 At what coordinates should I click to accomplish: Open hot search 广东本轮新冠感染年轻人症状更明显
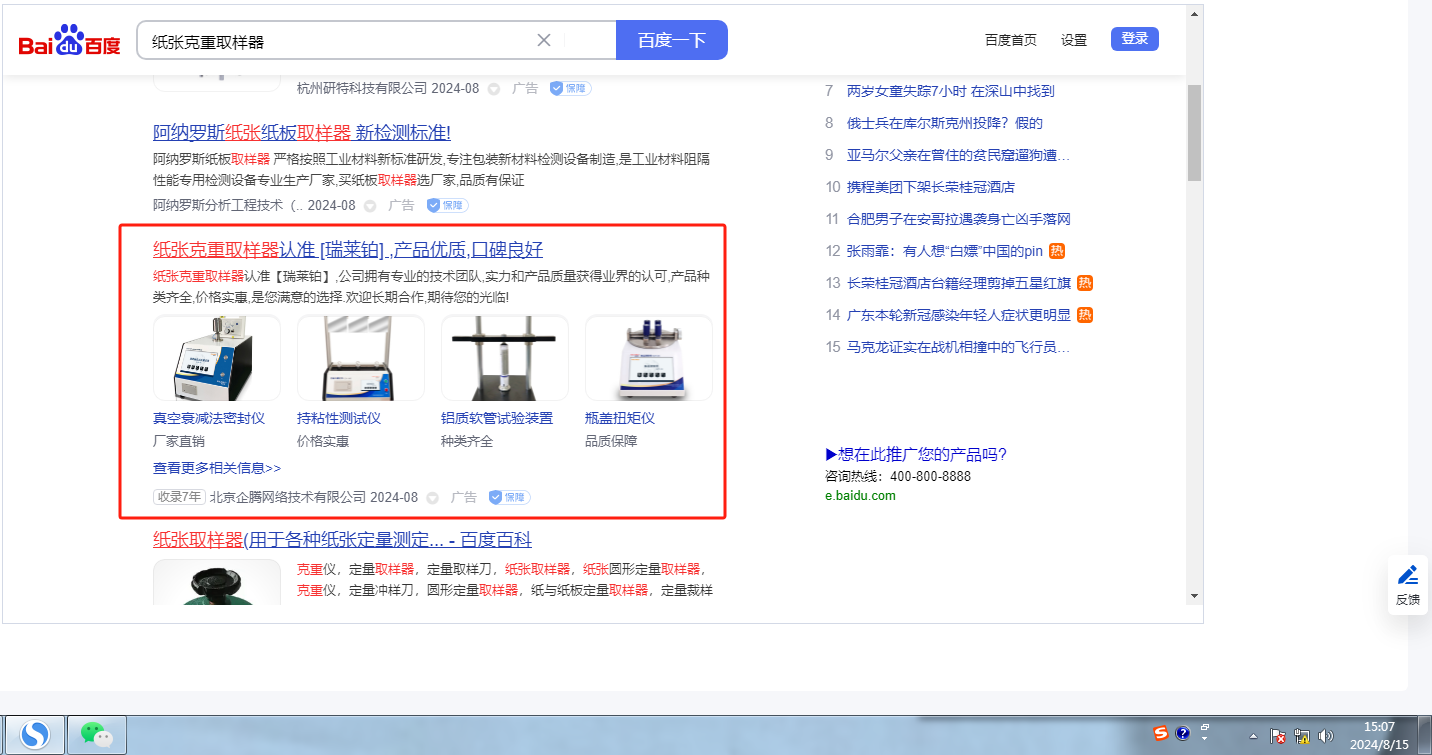click(x=959, y=315)
